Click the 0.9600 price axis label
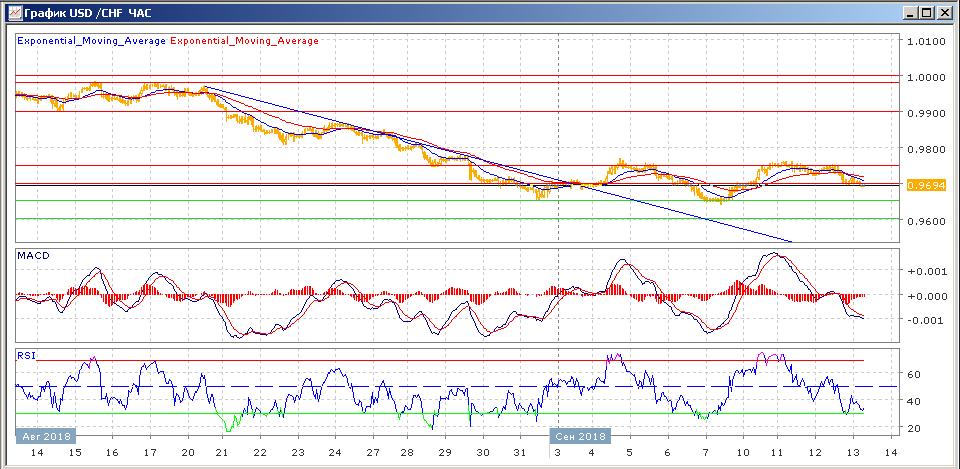Image resolution: width=960 pixels, height=469 pixels. point(924,221)
